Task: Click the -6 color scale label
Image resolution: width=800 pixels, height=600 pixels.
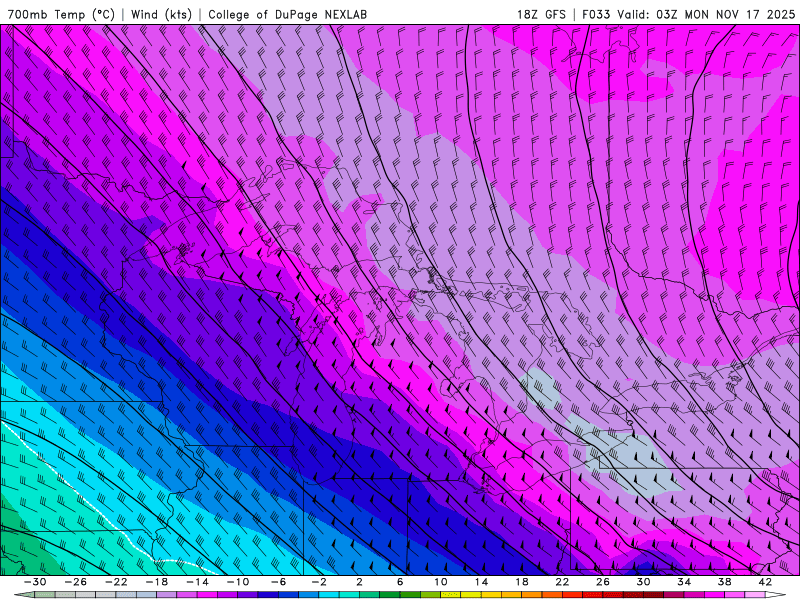Action: 279,582
